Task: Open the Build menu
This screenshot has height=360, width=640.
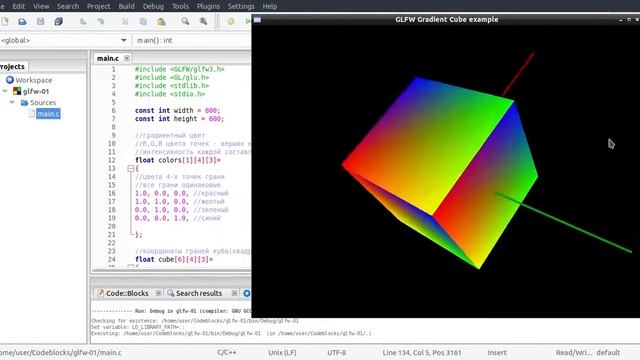Action: point(127,6)
